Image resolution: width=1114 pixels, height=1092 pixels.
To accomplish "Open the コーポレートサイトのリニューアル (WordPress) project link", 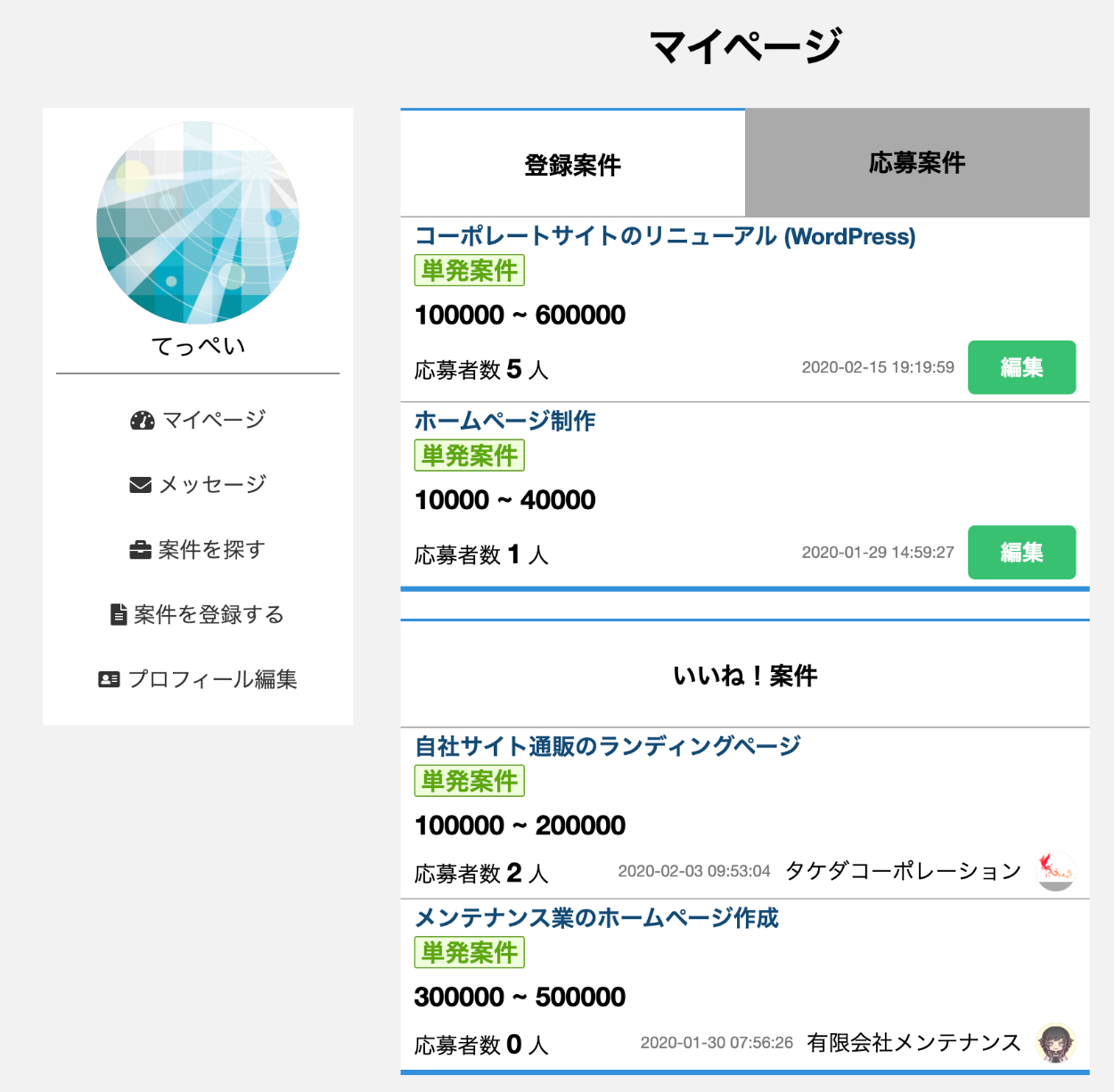I will click(665, 236).
